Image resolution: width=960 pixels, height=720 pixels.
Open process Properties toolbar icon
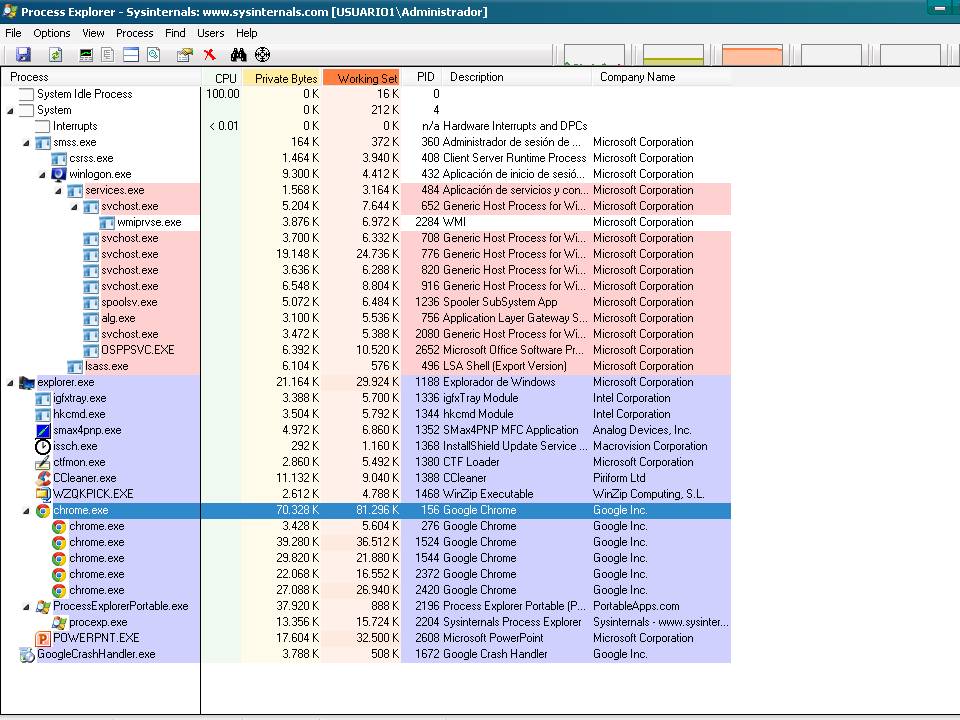184,54
